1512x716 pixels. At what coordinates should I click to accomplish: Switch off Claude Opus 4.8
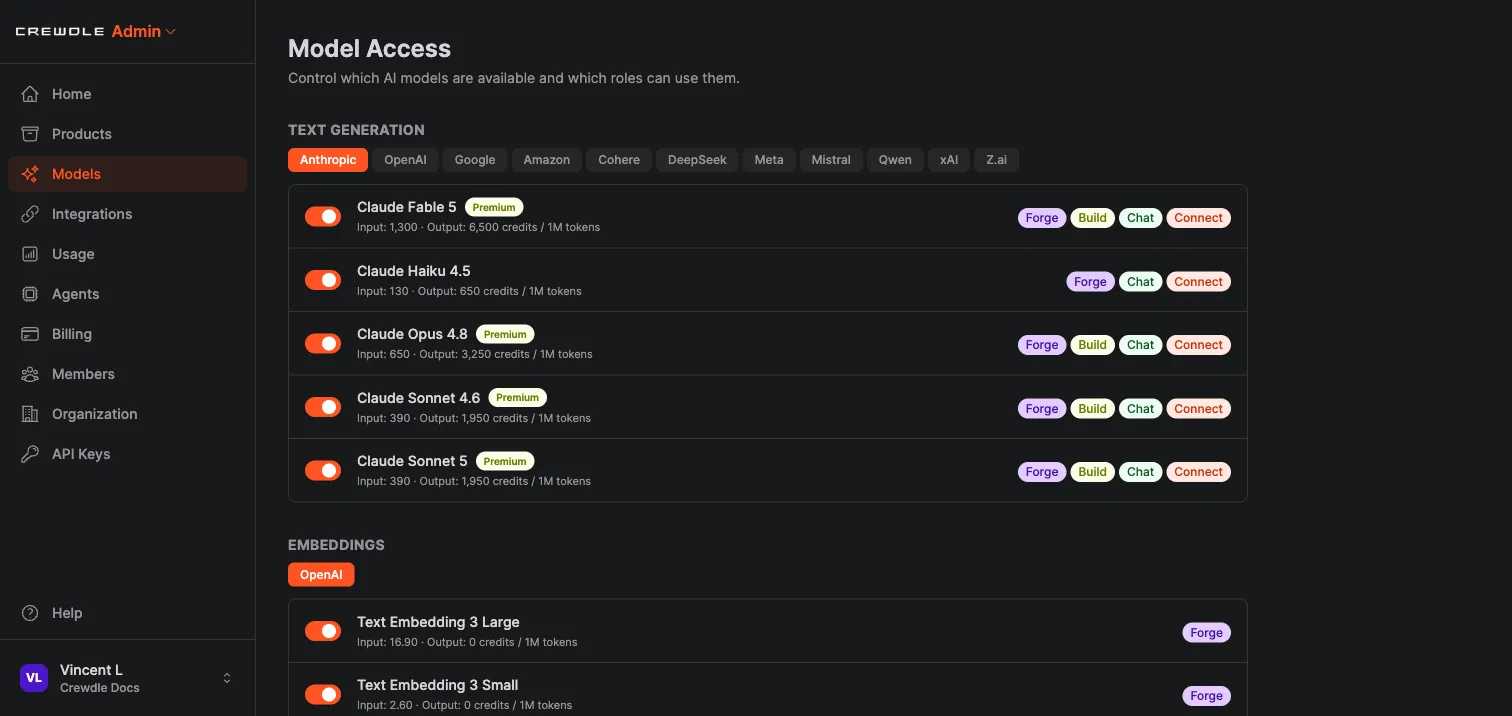[x=323, y=344]
